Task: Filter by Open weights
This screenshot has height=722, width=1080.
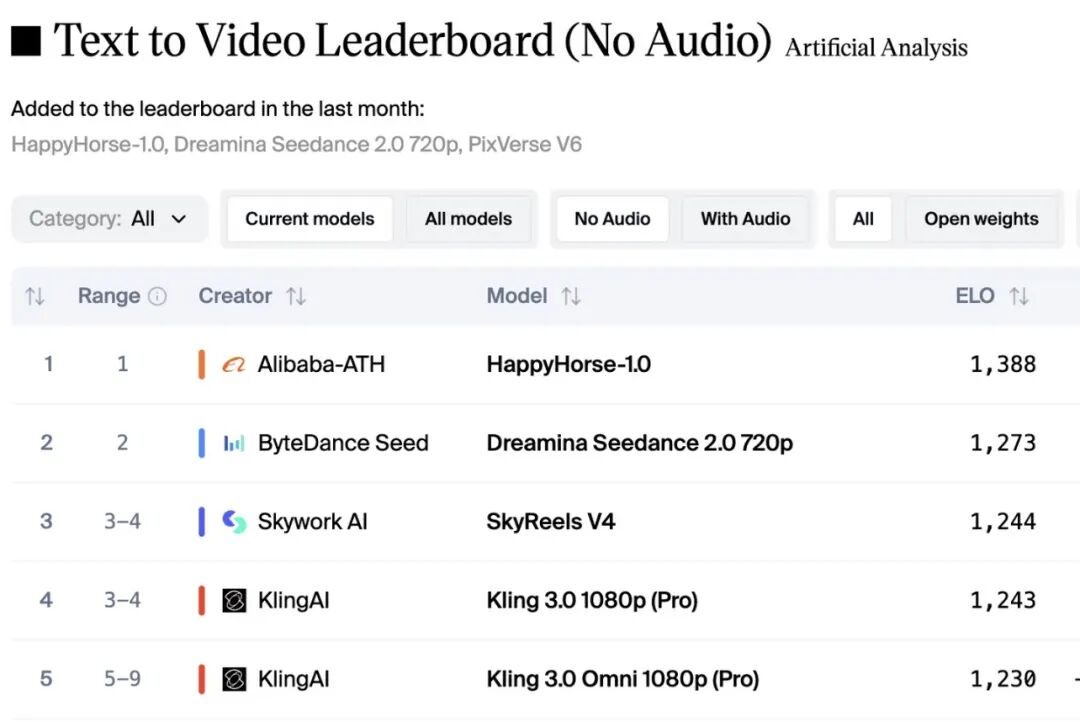Action: tap(981, 219)
